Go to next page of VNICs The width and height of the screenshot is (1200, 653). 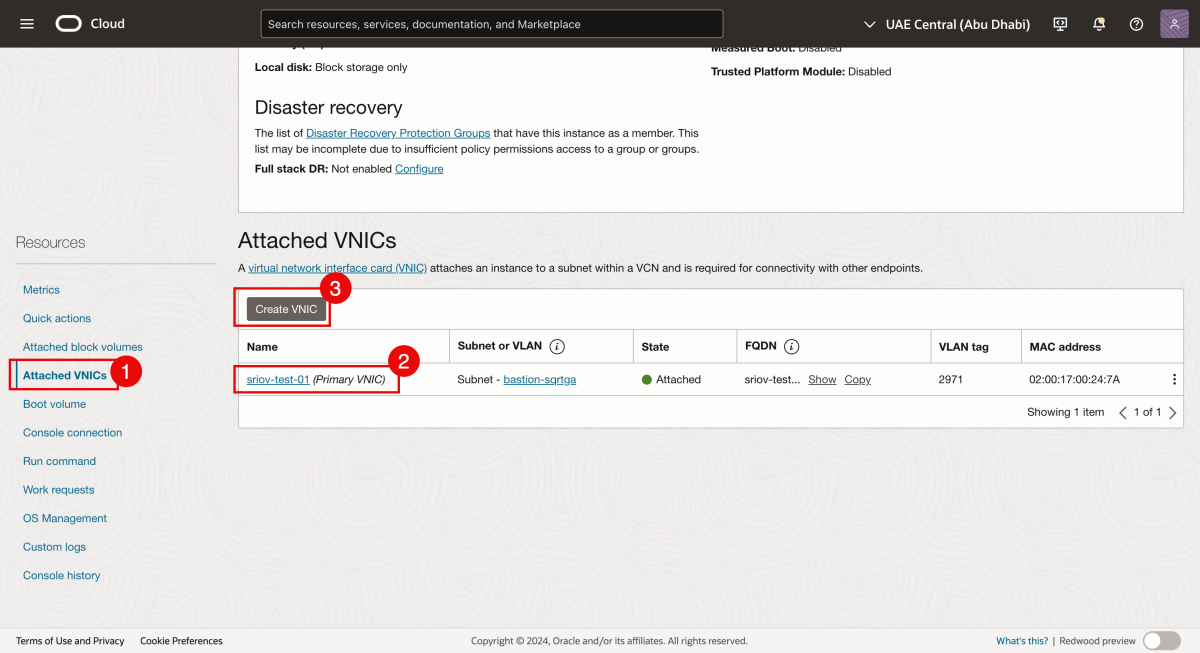pyautogui.click(x=1172, y=411)
